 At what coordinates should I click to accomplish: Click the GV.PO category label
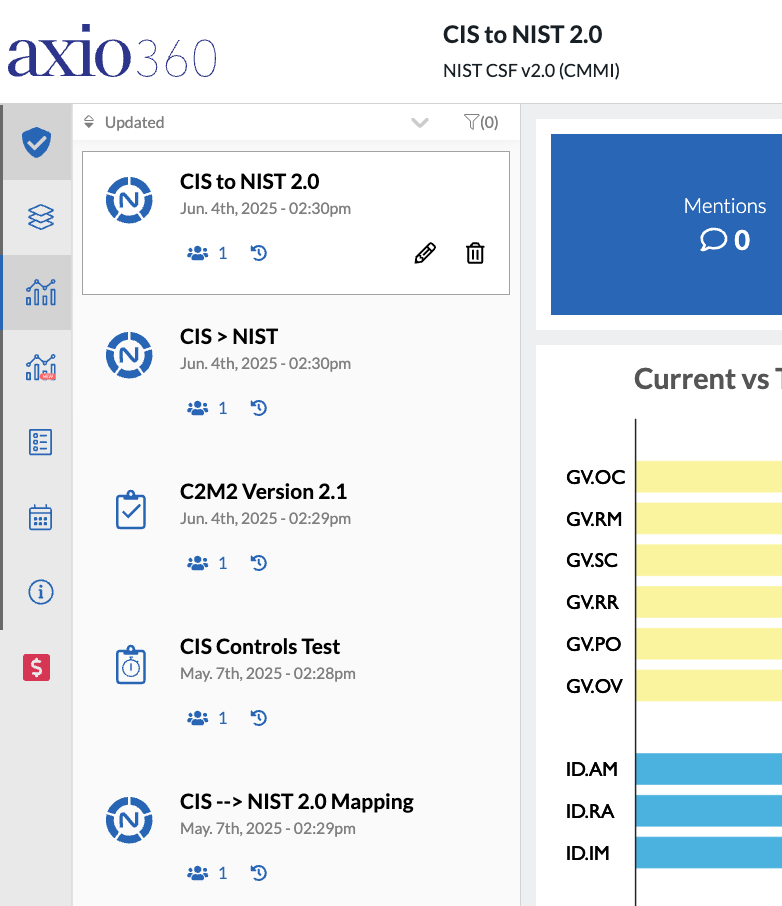point(594,644)
